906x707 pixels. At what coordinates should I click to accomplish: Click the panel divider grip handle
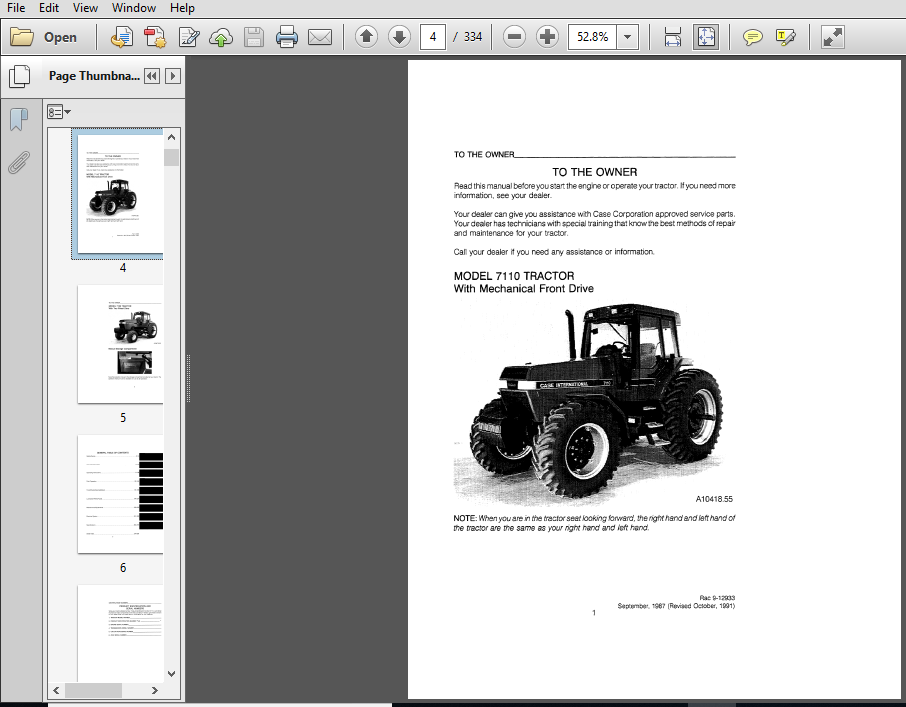click(188, 379)
